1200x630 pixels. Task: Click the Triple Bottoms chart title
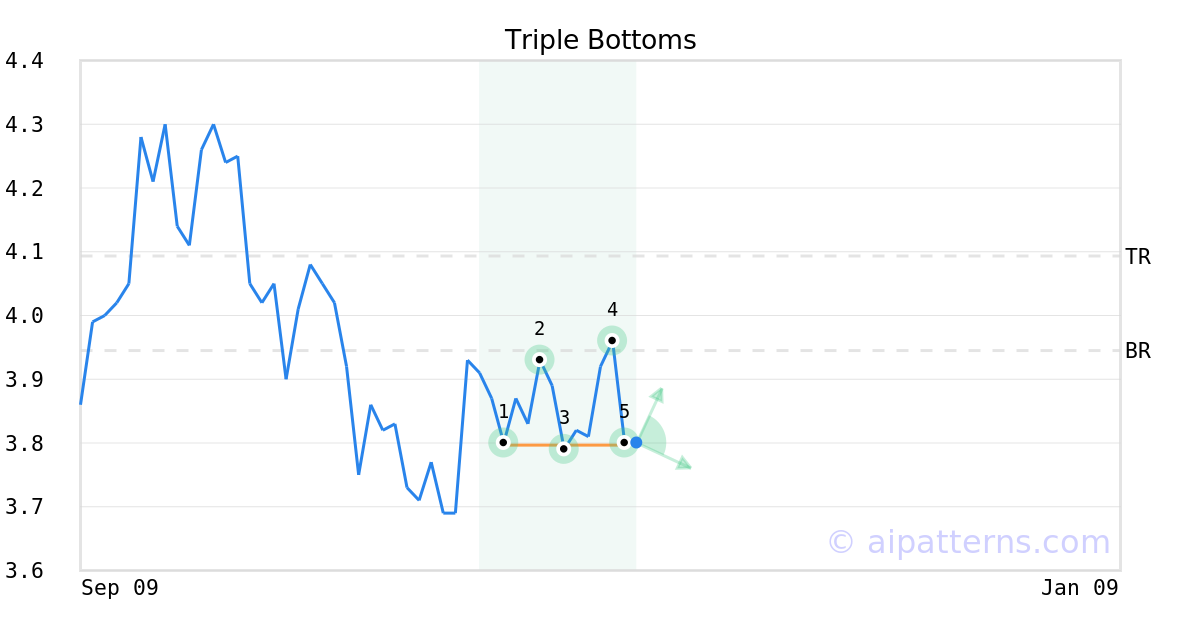[600, 40]
